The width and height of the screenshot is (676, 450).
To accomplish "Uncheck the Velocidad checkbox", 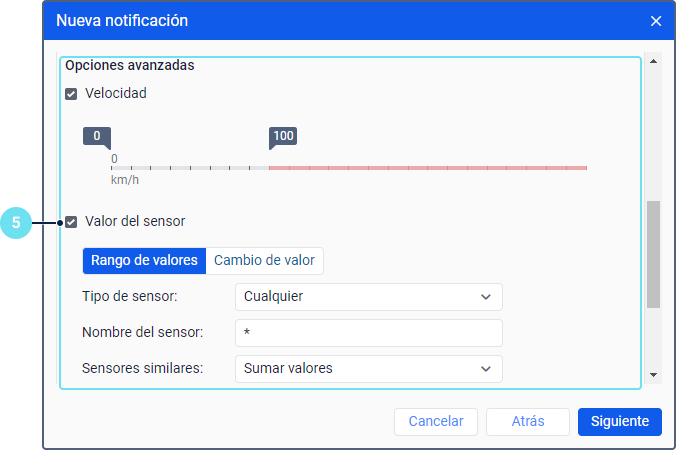I will tap(71, 94).
